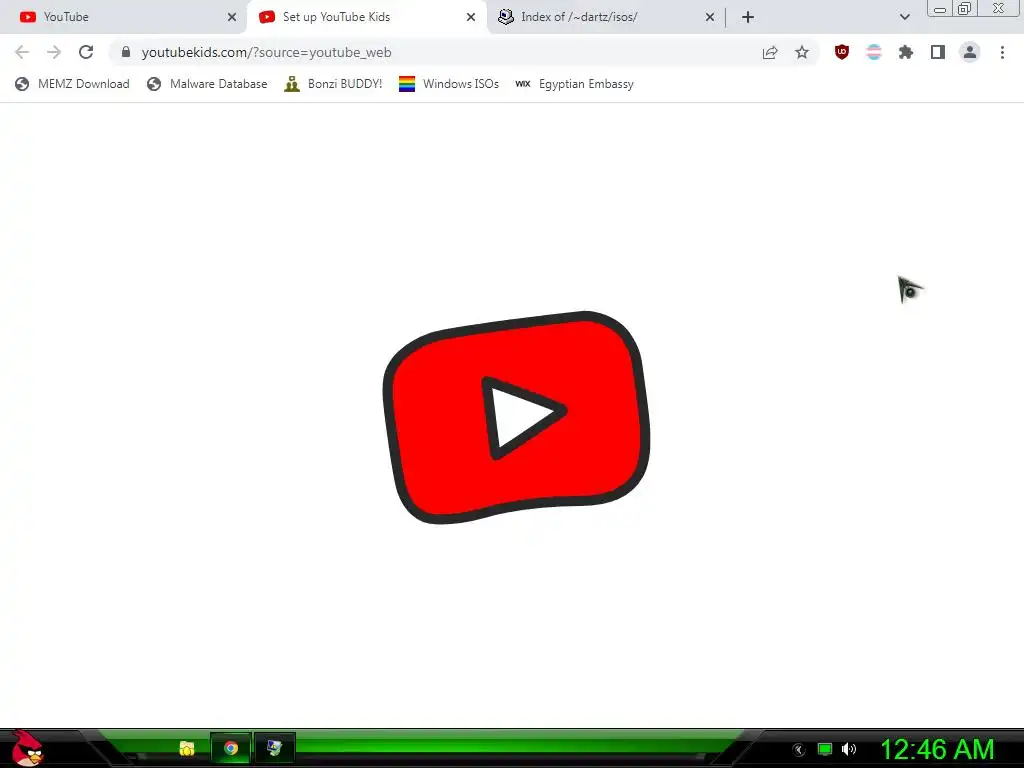Open the Malware Database bookmark

[x=207, y=84]
